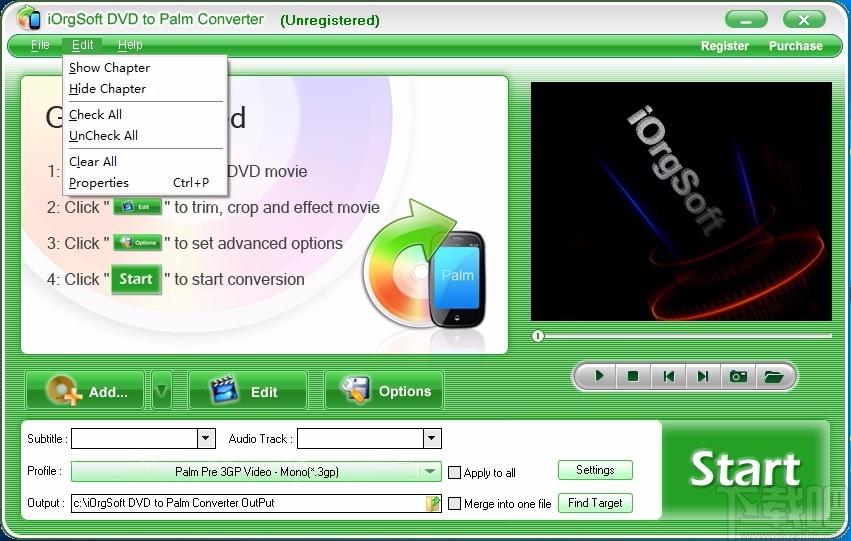
Task: Take a snapshot with camera icon
Action: (x=738, y=375)
